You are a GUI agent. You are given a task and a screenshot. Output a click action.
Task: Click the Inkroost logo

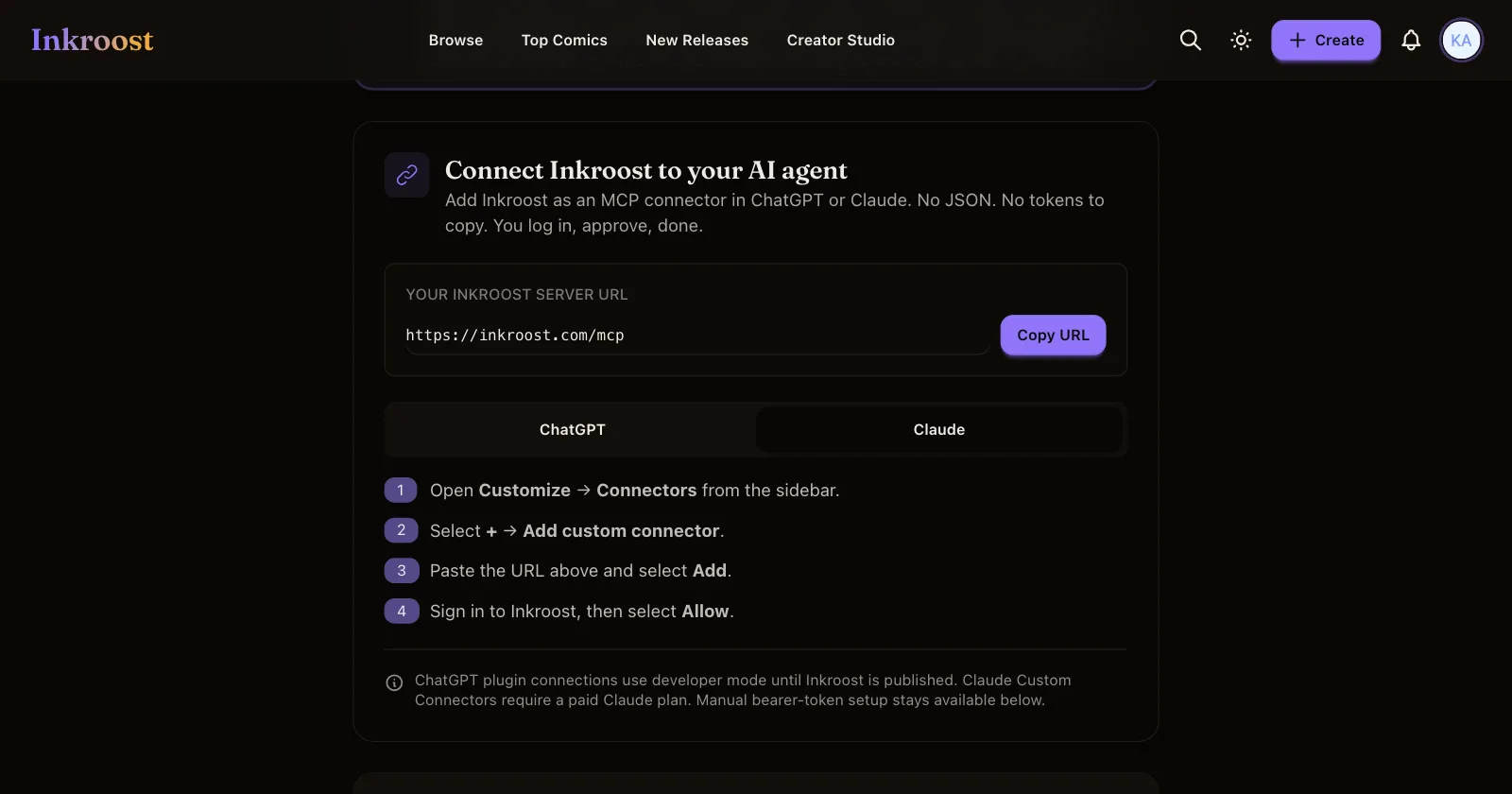(x=92, y=40)
